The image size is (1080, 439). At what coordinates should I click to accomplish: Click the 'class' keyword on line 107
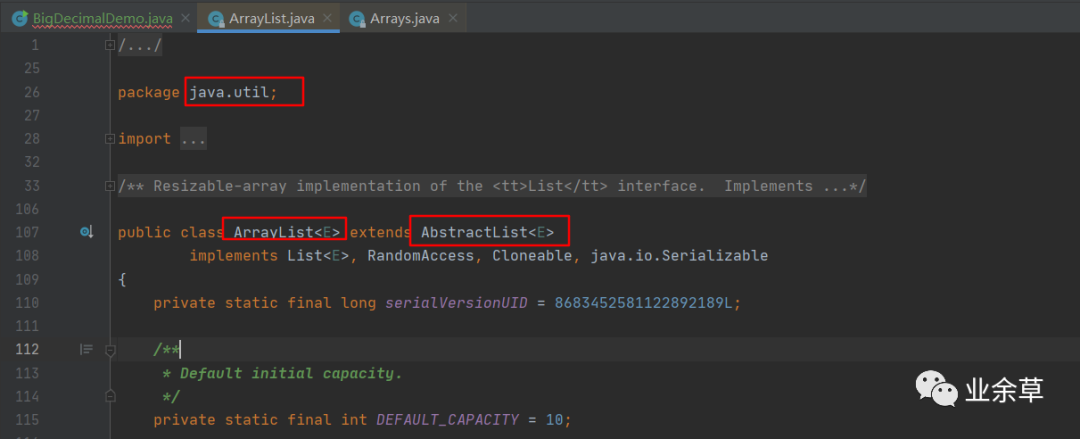click(x=202, y=232)
